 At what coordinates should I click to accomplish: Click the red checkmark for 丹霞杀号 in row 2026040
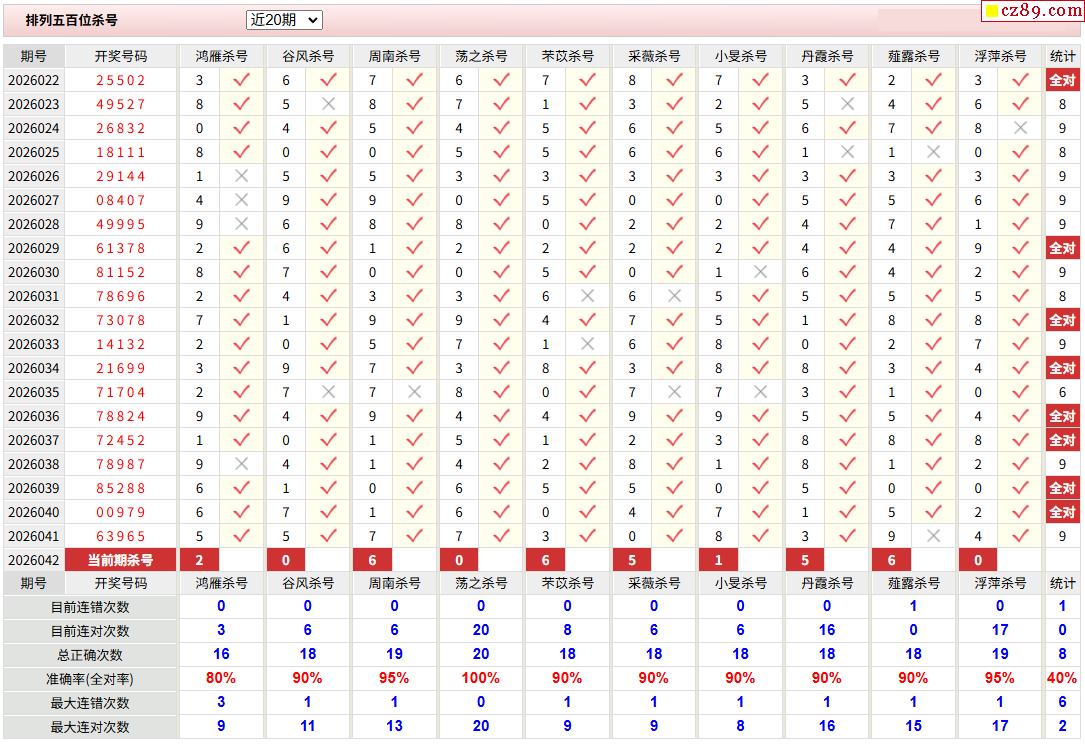(x=847, y=512)
